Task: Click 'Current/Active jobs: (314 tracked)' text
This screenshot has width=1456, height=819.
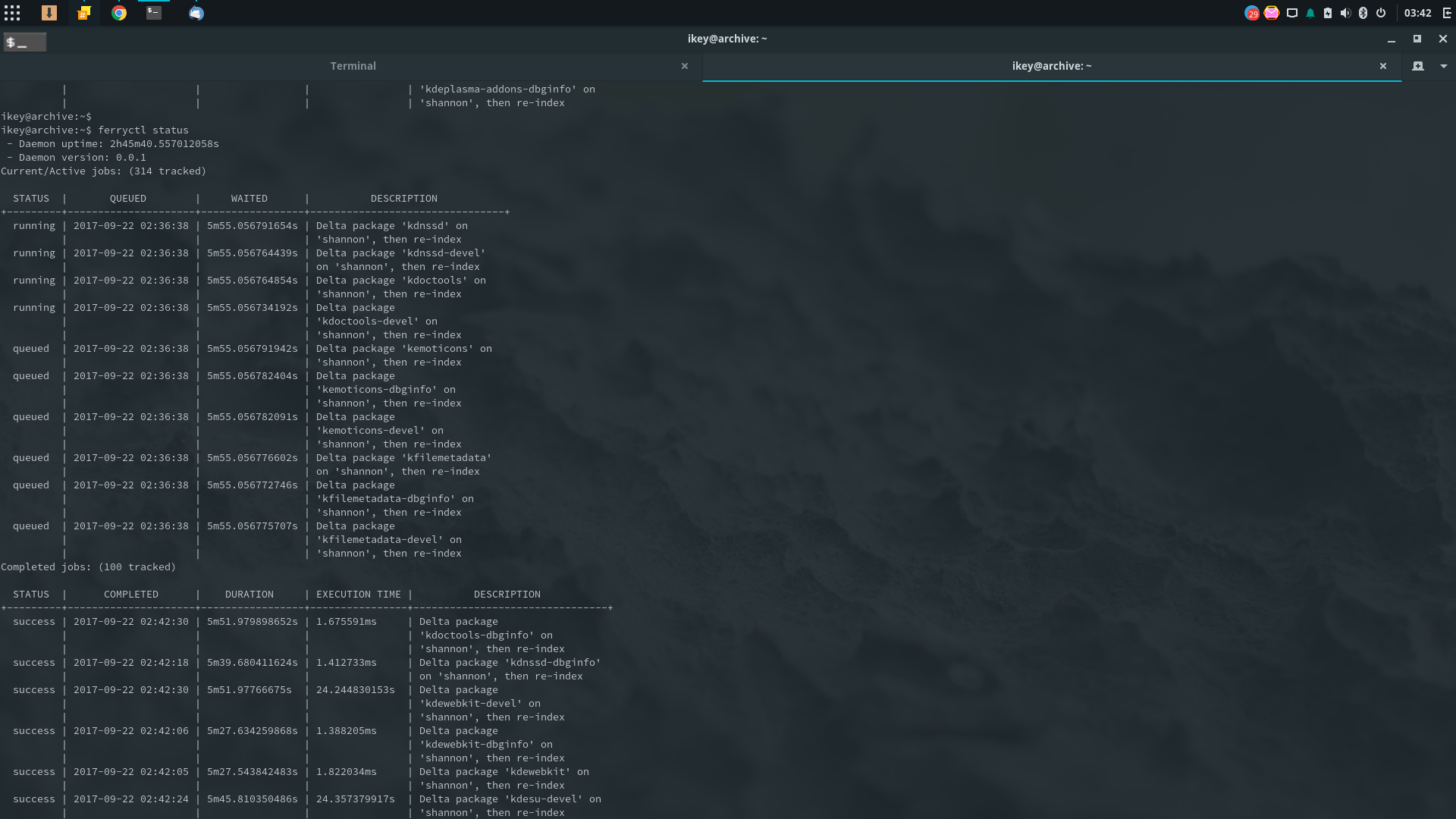Action: 104,171
